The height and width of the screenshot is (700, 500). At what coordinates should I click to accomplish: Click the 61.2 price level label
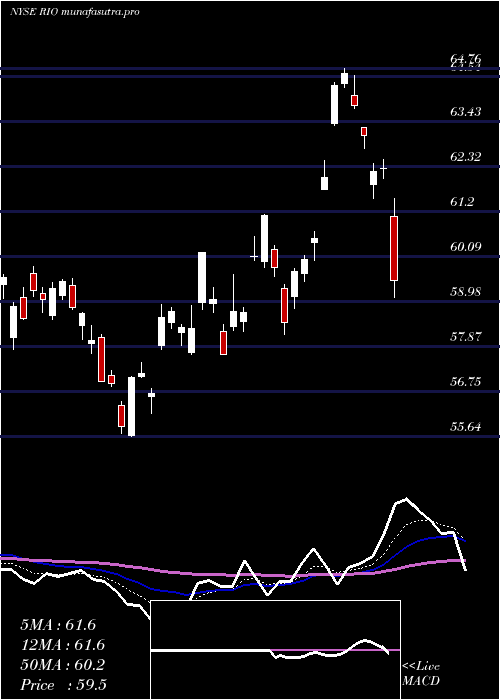(x=462, y=201)
